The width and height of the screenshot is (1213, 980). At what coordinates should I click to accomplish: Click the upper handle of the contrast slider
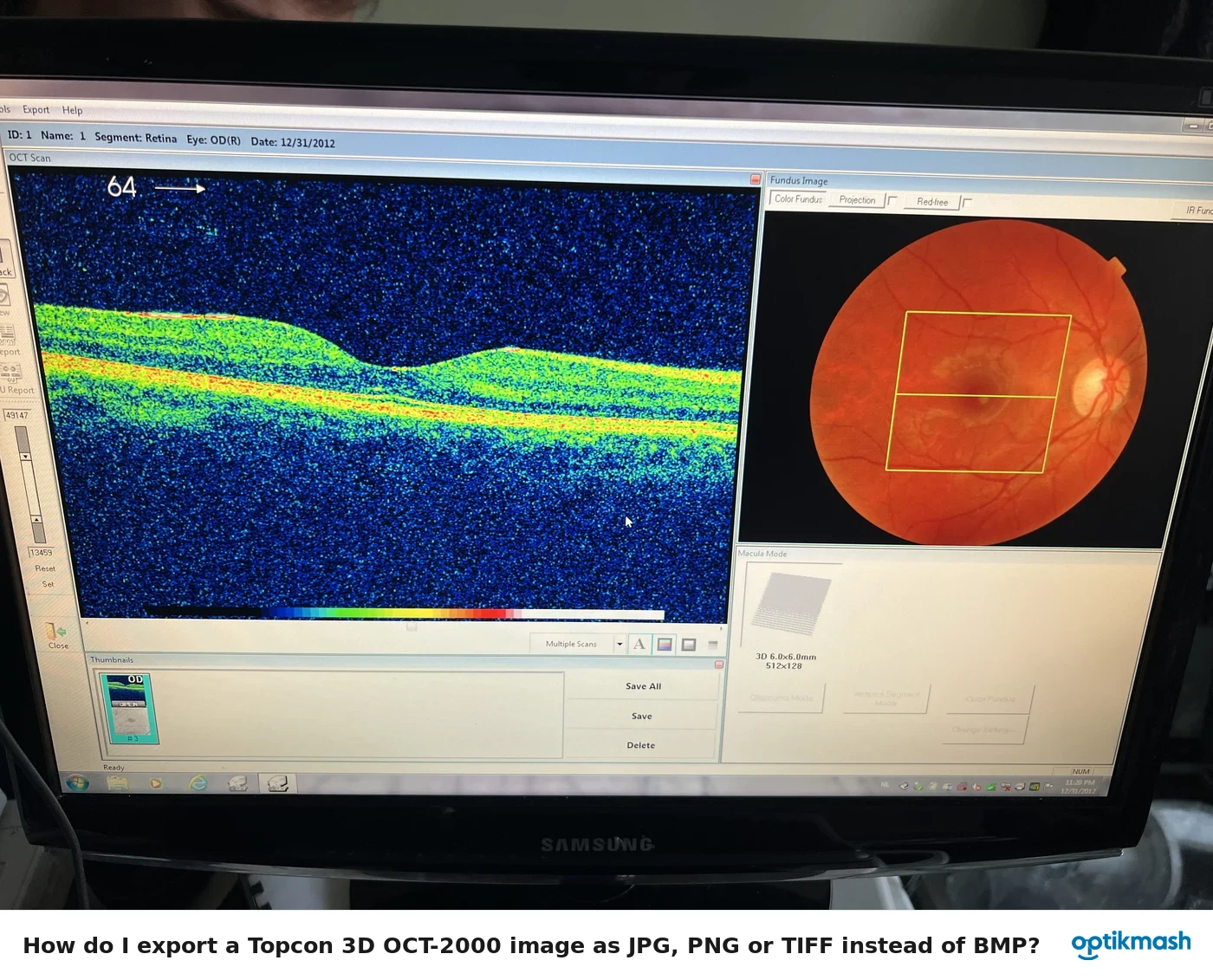pyautogui.click(x=25, y=457)
